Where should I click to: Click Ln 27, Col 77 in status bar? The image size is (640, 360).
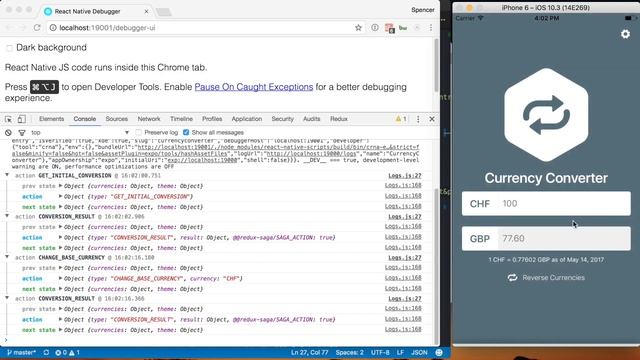309,352
